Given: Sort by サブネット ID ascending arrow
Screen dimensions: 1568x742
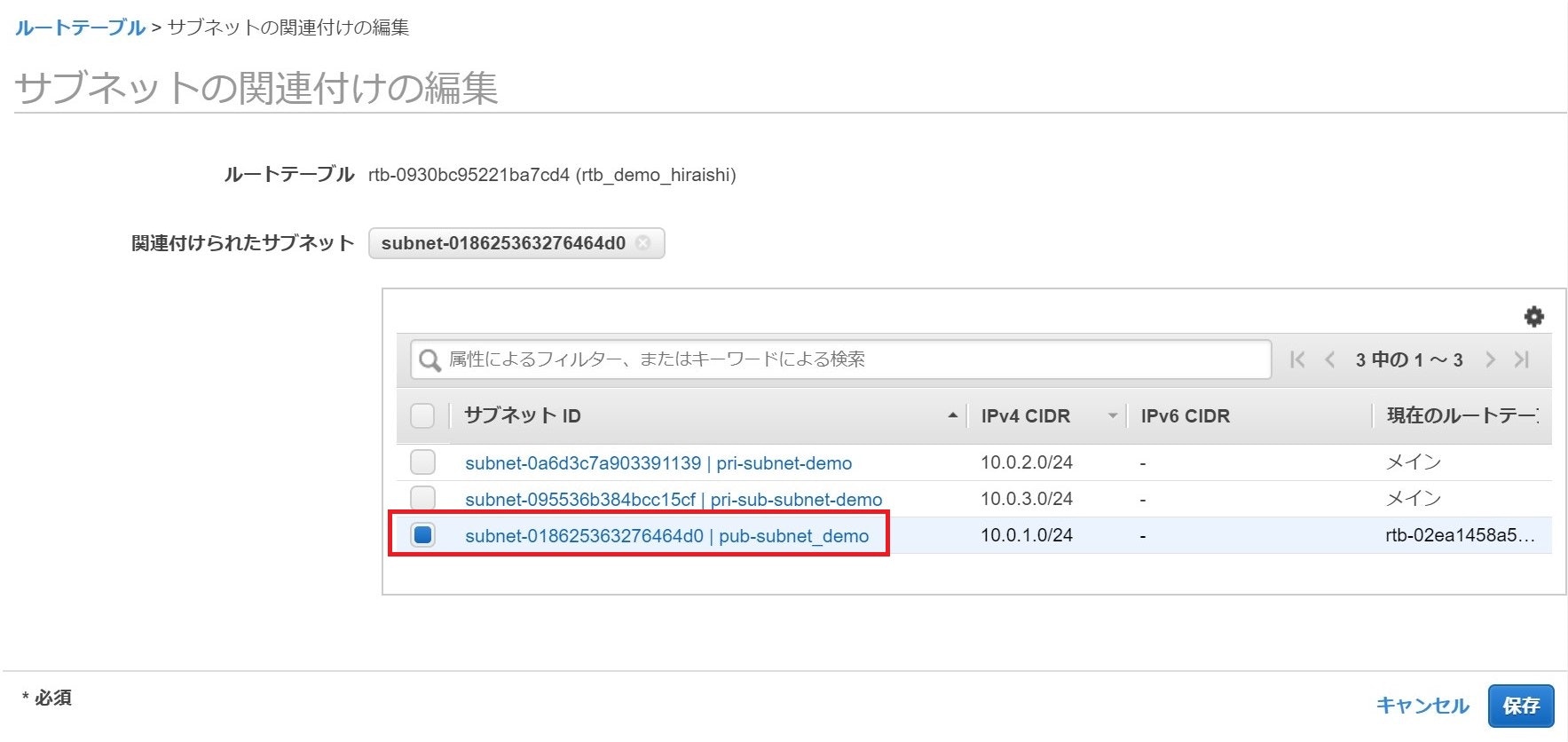Looking at the screenshot, I should point(952,415).
